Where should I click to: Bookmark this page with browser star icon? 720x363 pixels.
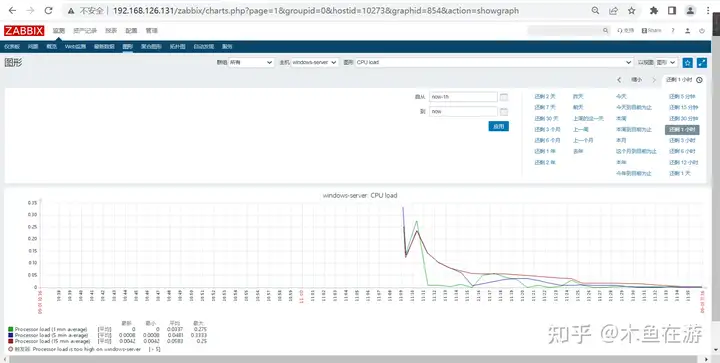coord(632,11)
